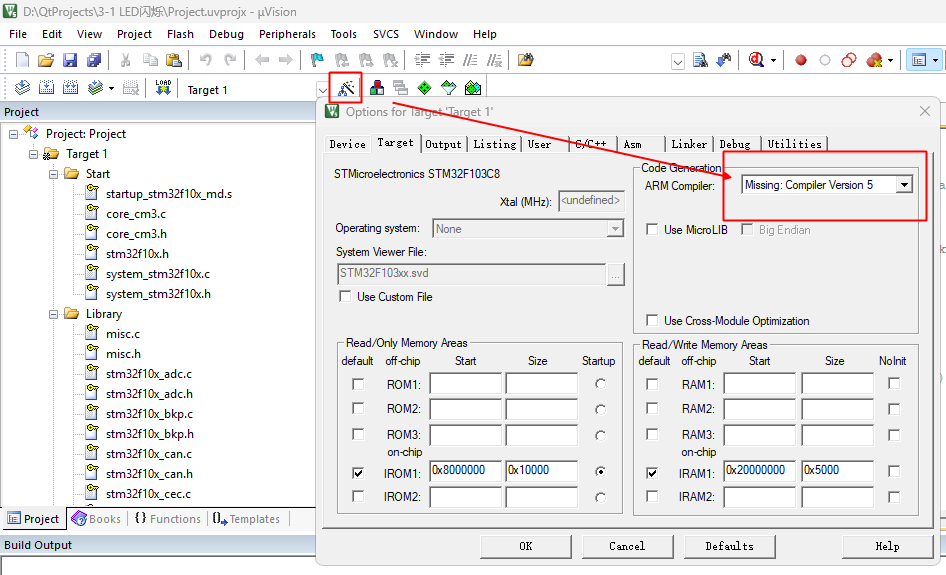Click the Pack Installer icon

click(x=473, y=88)
